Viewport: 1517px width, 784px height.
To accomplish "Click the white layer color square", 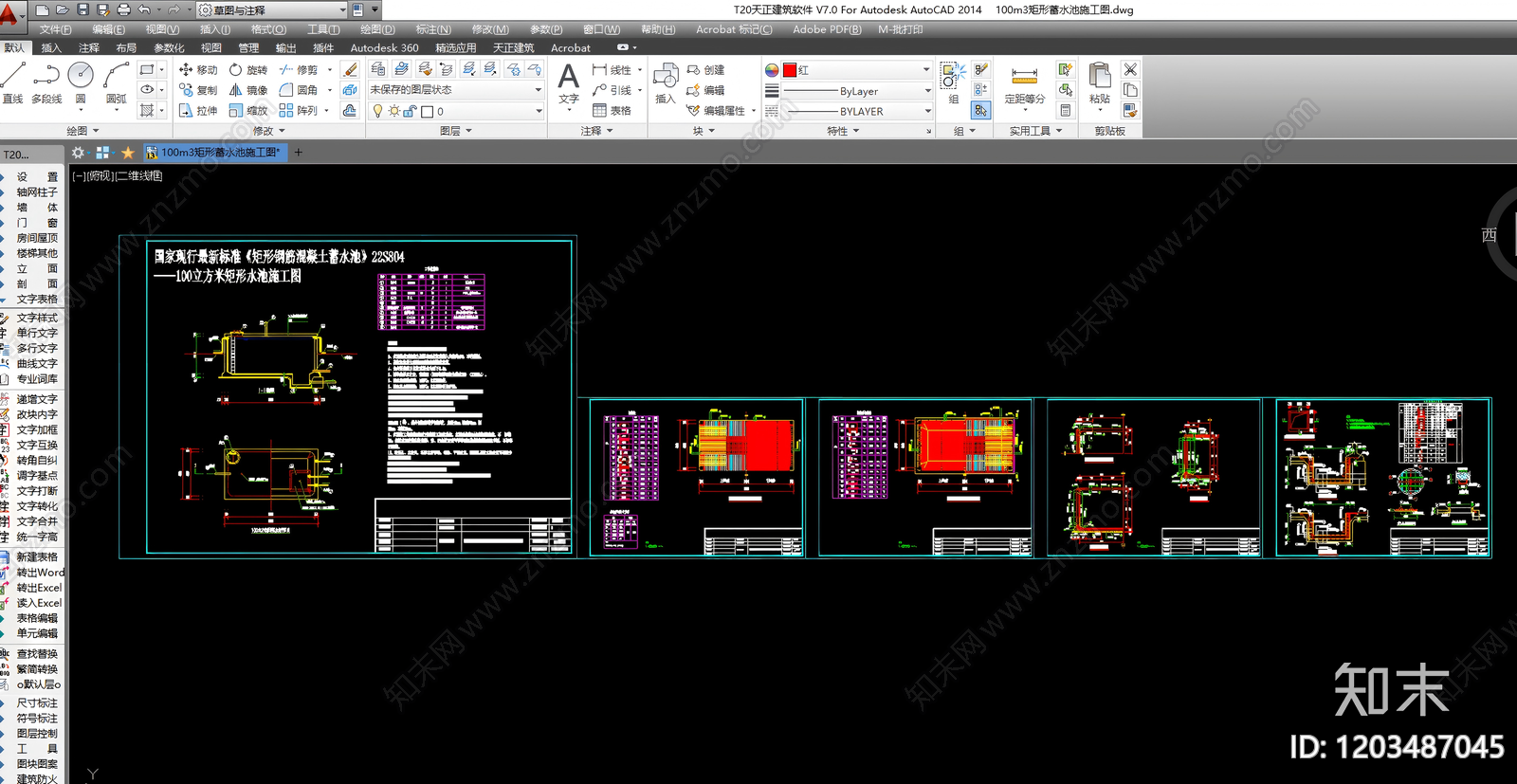I will pos(428,112).
